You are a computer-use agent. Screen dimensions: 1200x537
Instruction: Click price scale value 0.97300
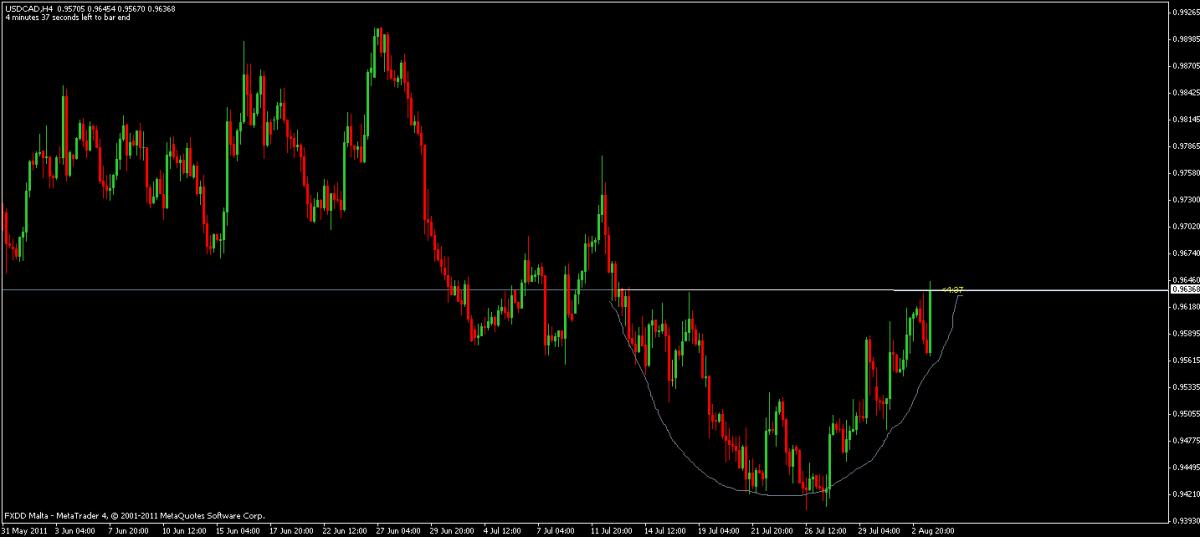pyautogui.click(x=1185, y=200)
